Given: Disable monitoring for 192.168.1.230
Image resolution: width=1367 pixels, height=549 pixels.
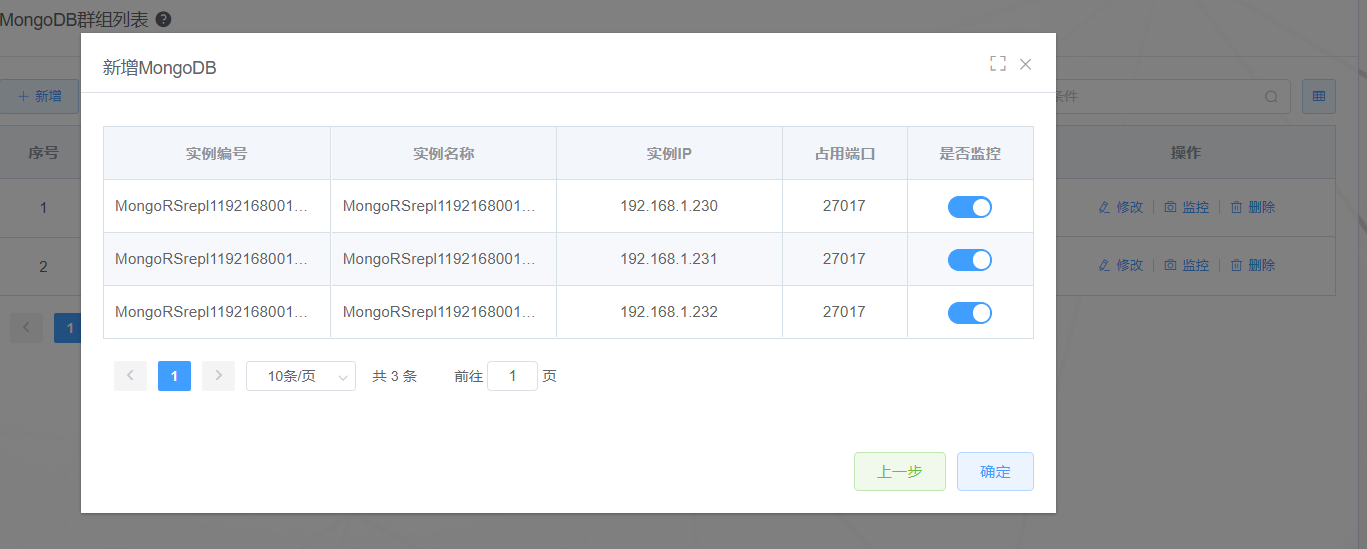Looking at the screenshot, I should (x=970, y=207).
